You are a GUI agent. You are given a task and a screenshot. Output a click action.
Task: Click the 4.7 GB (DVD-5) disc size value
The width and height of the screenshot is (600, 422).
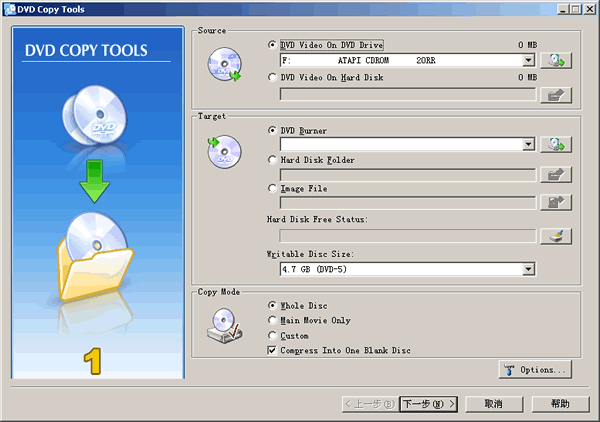(314, 269)
